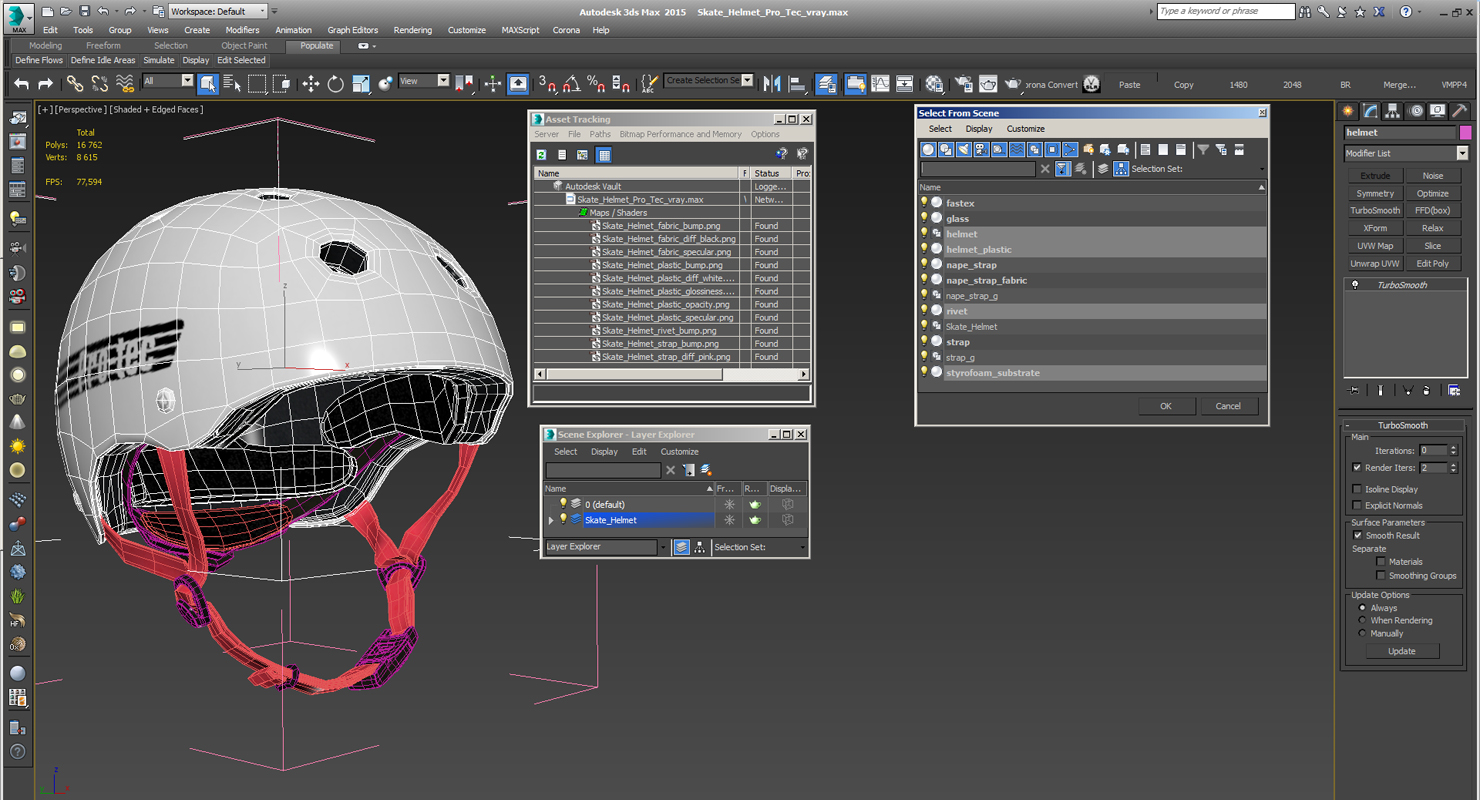Click the Unwrap UVW modifier button
The height and width of the screenshot is (800, 1480).
(1375, 263)
